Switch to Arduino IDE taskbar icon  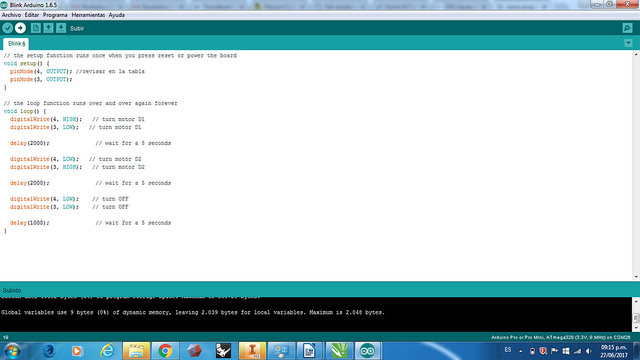pyautogui.click(x=368, y=351)
